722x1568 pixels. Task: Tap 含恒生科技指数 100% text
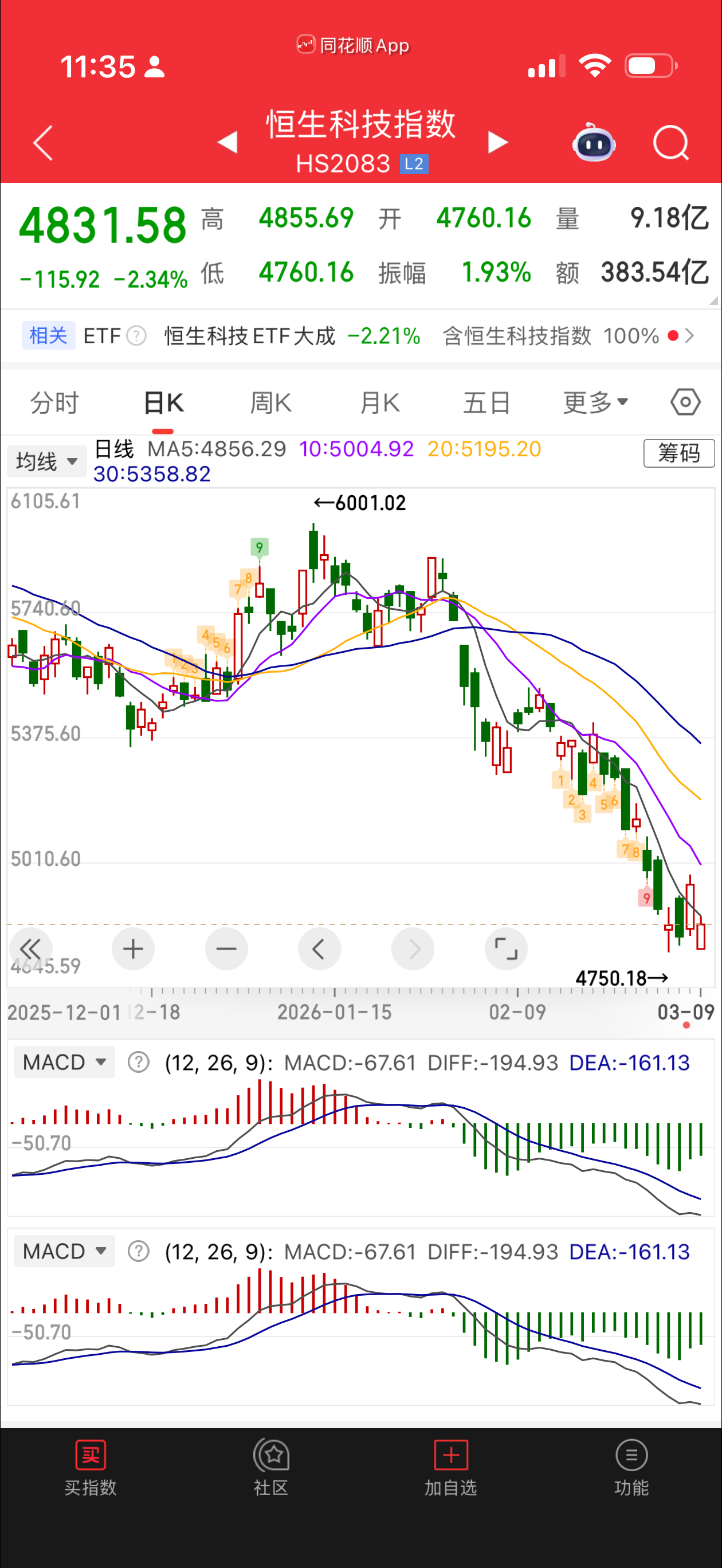point(551,335)
